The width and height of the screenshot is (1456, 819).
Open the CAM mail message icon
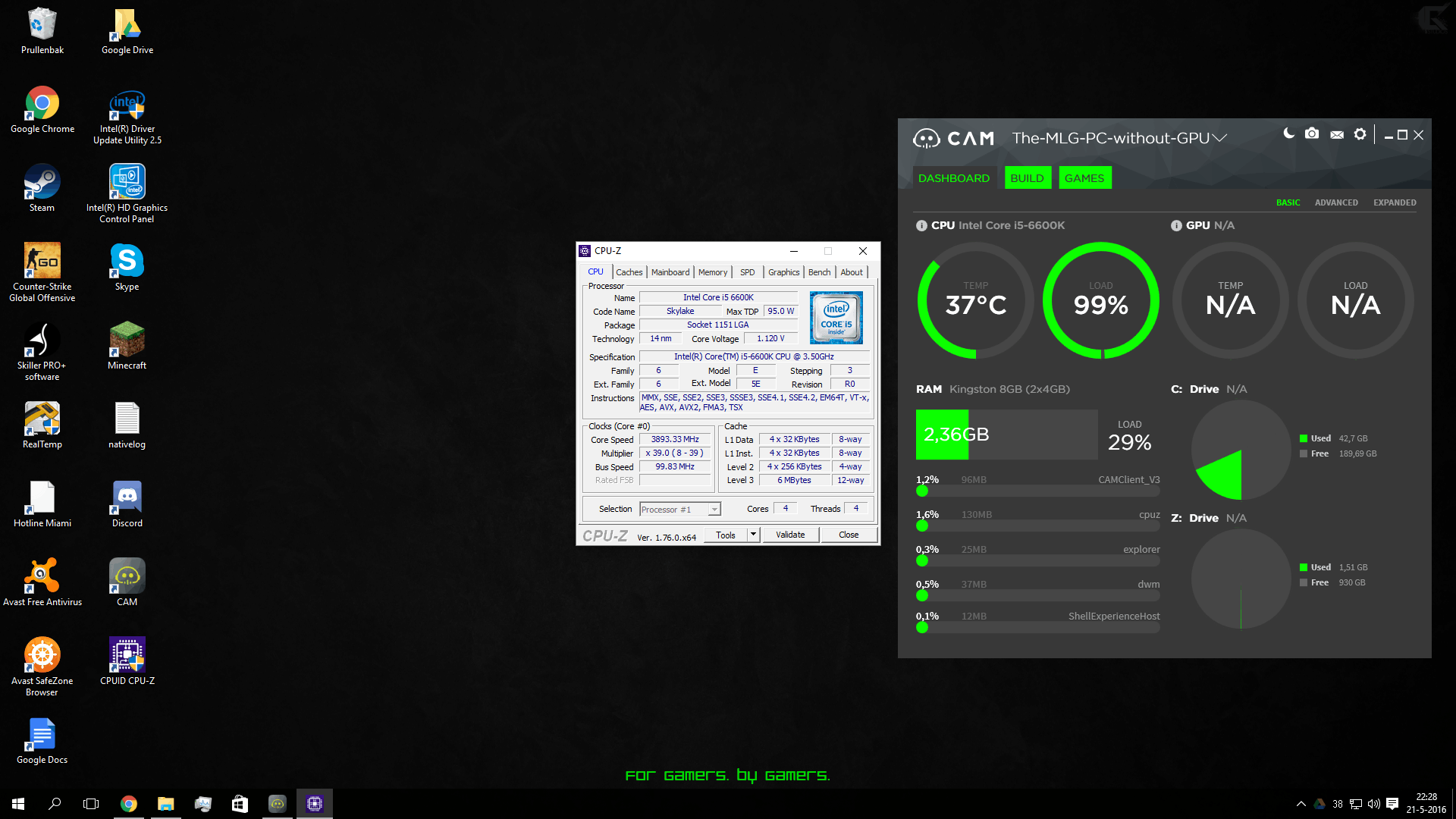[x=1337, y=134]
